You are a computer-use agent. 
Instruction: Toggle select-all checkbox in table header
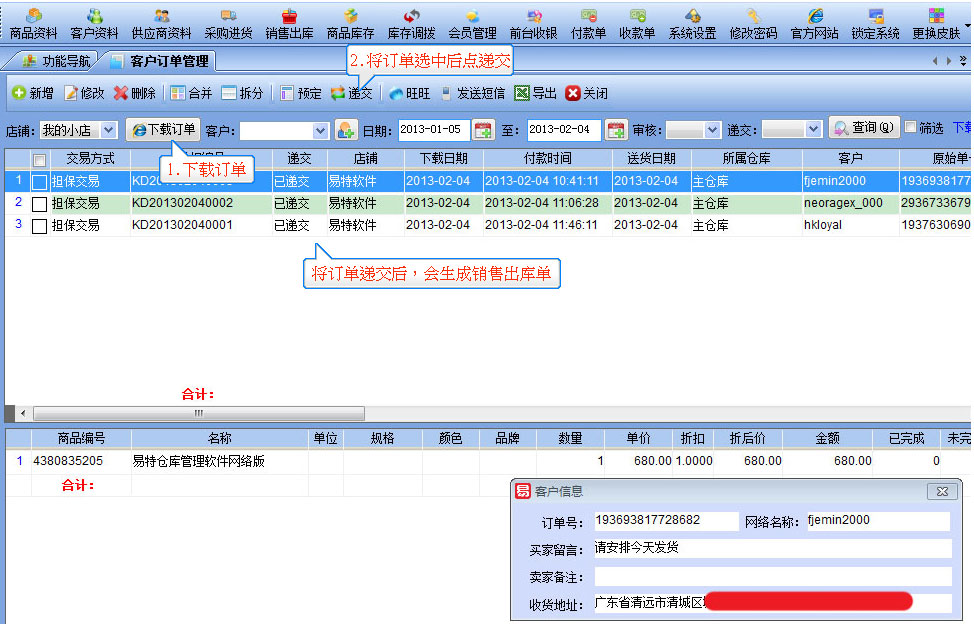(40, 159)
